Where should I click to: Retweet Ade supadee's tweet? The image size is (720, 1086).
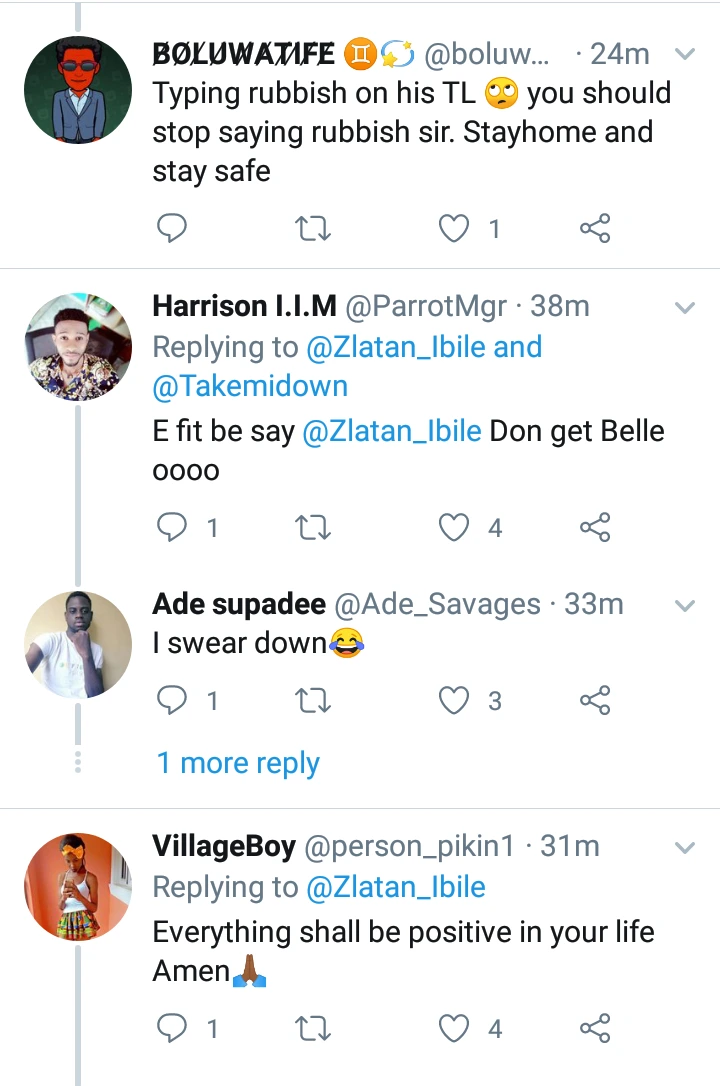pos(314,701)
